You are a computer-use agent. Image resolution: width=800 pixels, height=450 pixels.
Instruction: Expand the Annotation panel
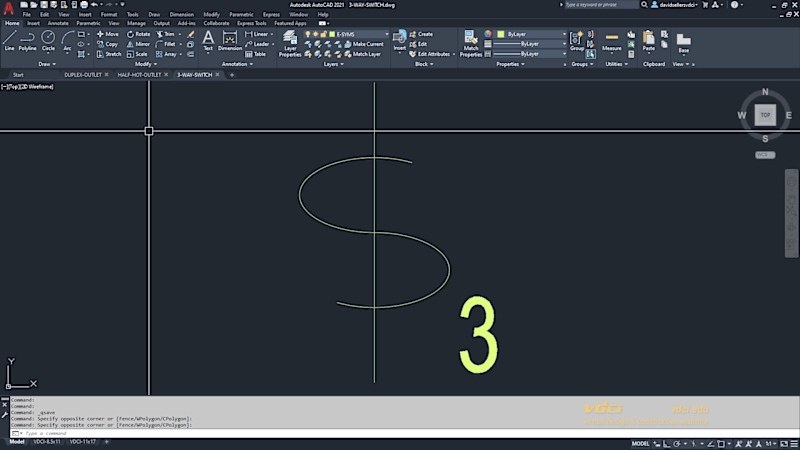pyautogui.click(x=237, y=64)
